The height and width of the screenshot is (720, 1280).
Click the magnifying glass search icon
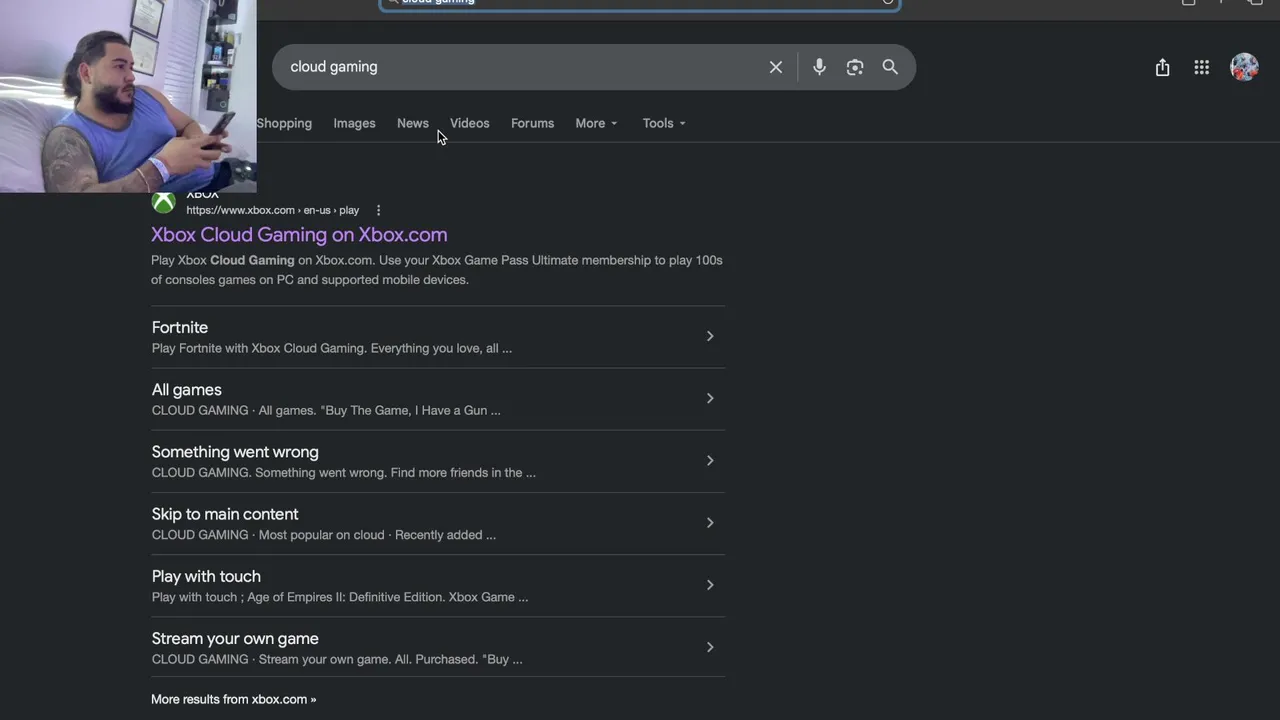[890, 67]
